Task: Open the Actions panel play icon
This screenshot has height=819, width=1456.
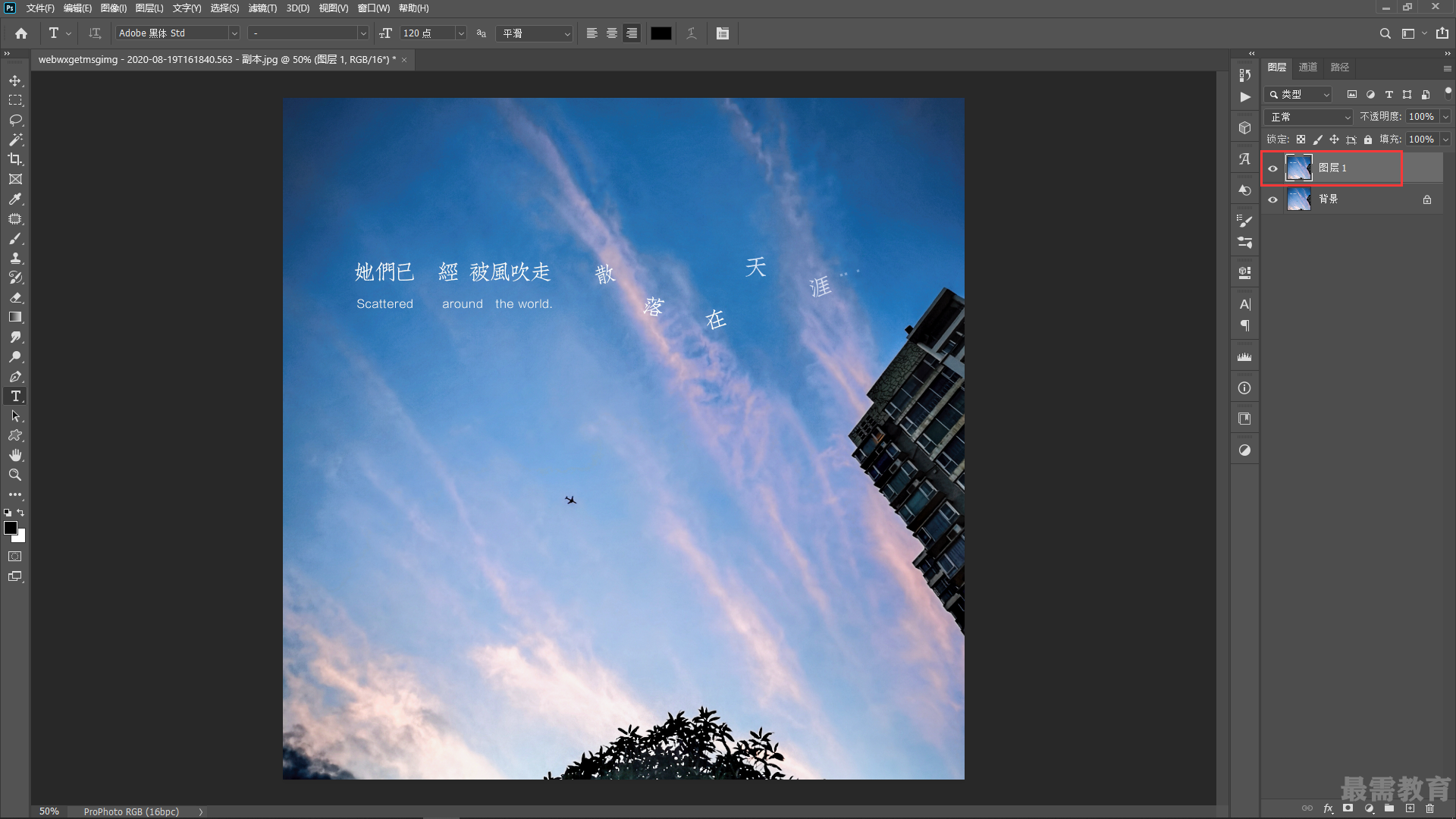Action: (x=1244, y=97)
